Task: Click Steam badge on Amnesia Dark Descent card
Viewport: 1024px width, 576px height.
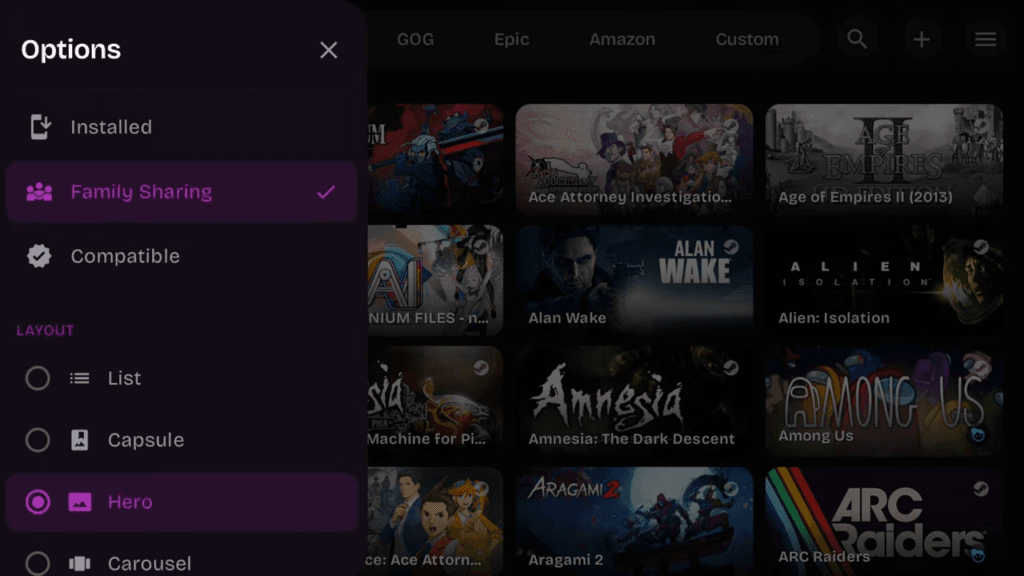Action: (x=731, y=368)
